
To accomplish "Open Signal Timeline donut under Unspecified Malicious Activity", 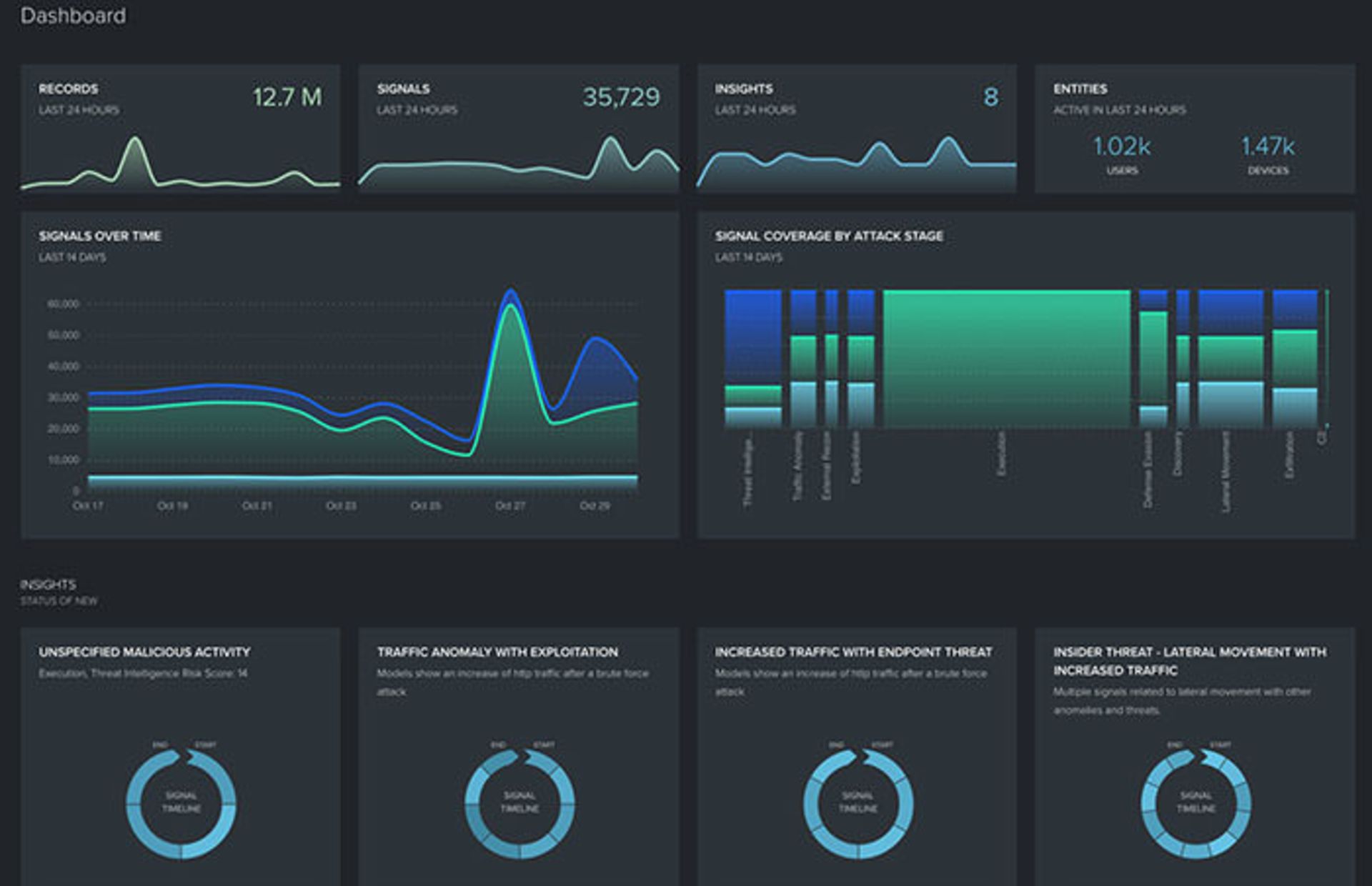I will click(x=182, y=802).
